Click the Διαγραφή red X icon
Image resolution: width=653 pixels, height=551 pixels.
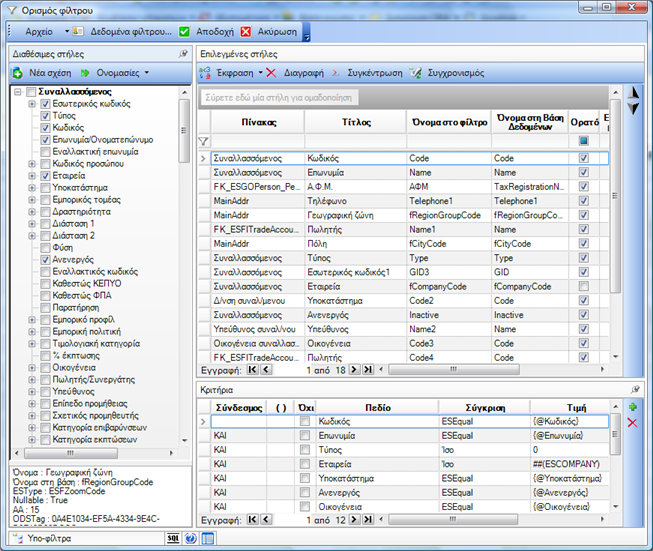[x=271, y=73]
